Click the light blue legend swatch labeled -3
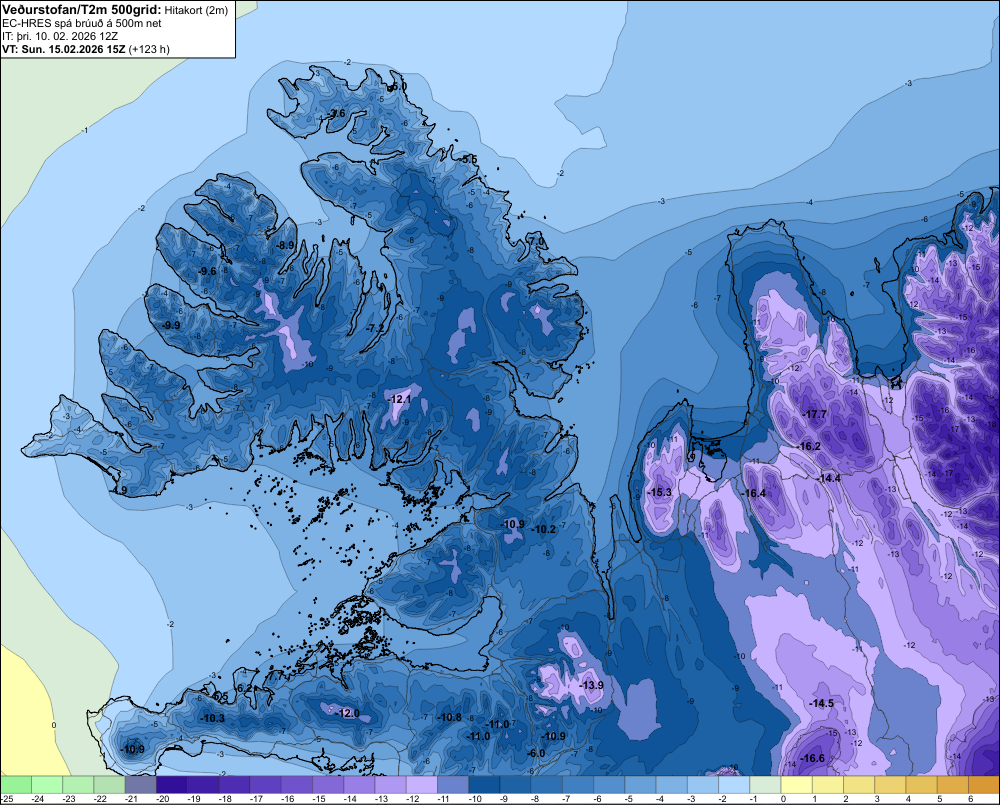 pyautogui.click(x=703, y=784)
